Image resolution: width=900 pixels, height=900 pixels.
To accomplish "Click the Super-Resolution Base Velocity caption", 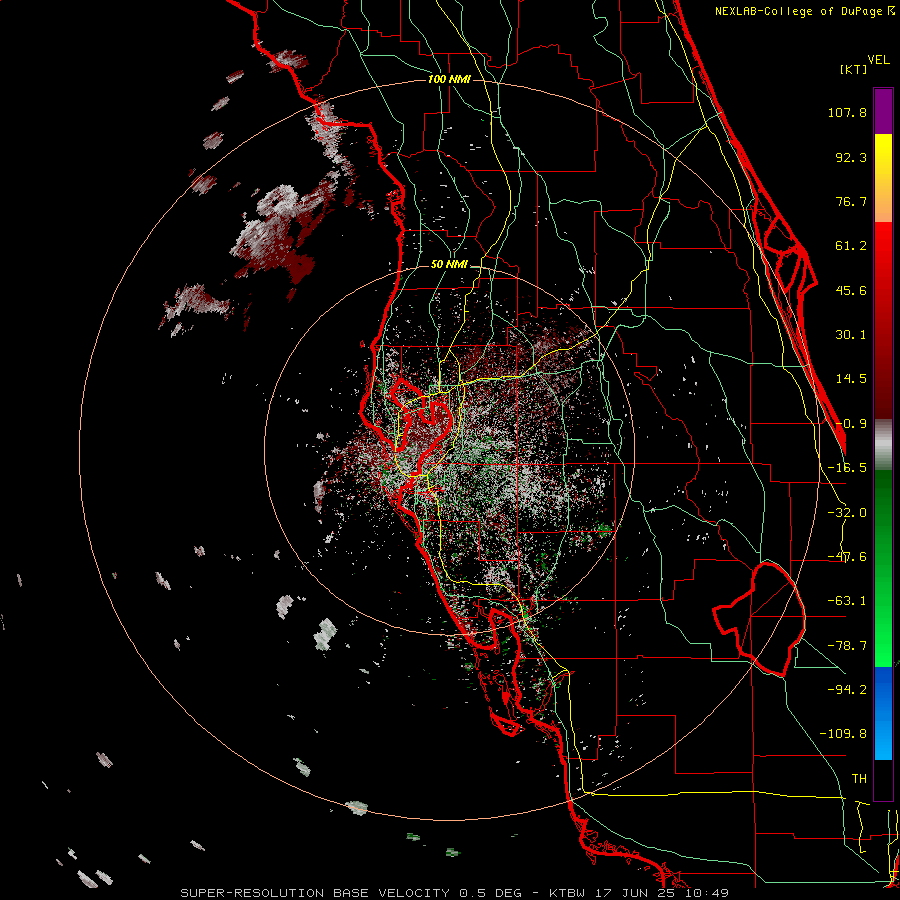I will point(455,893).
